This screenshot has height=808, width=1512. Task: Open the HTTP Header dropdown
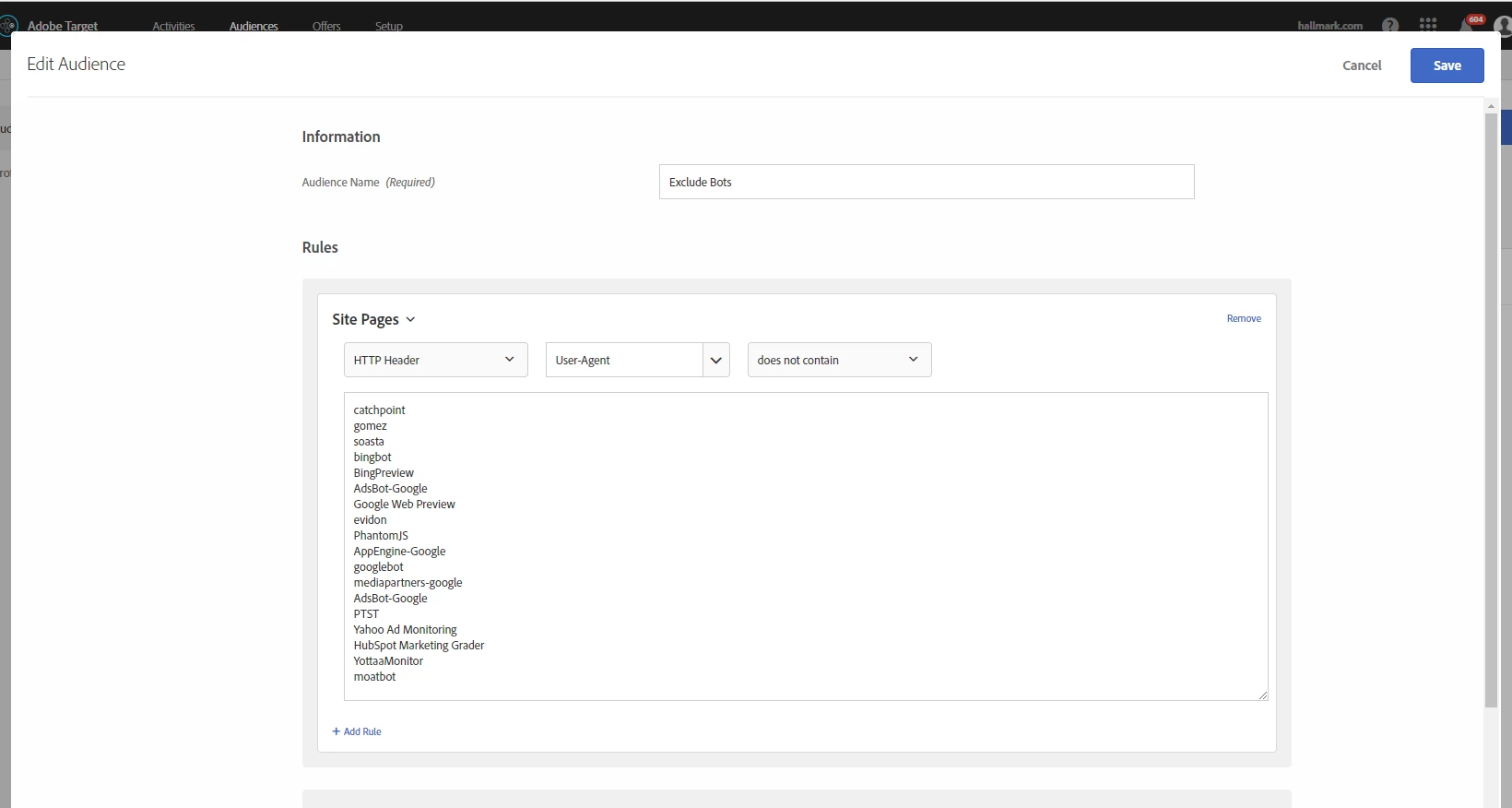coord(436,360)
